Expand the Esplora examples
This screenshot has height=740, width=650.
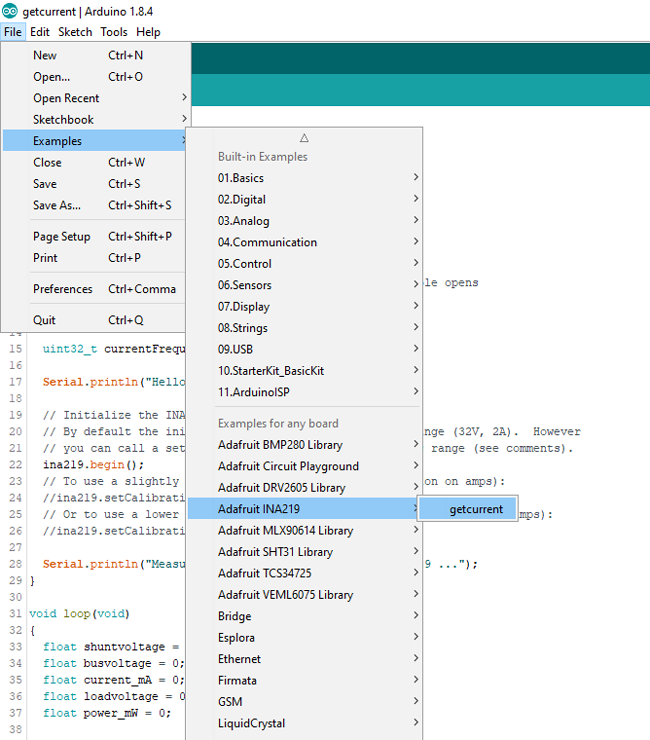tap(304, 638)
